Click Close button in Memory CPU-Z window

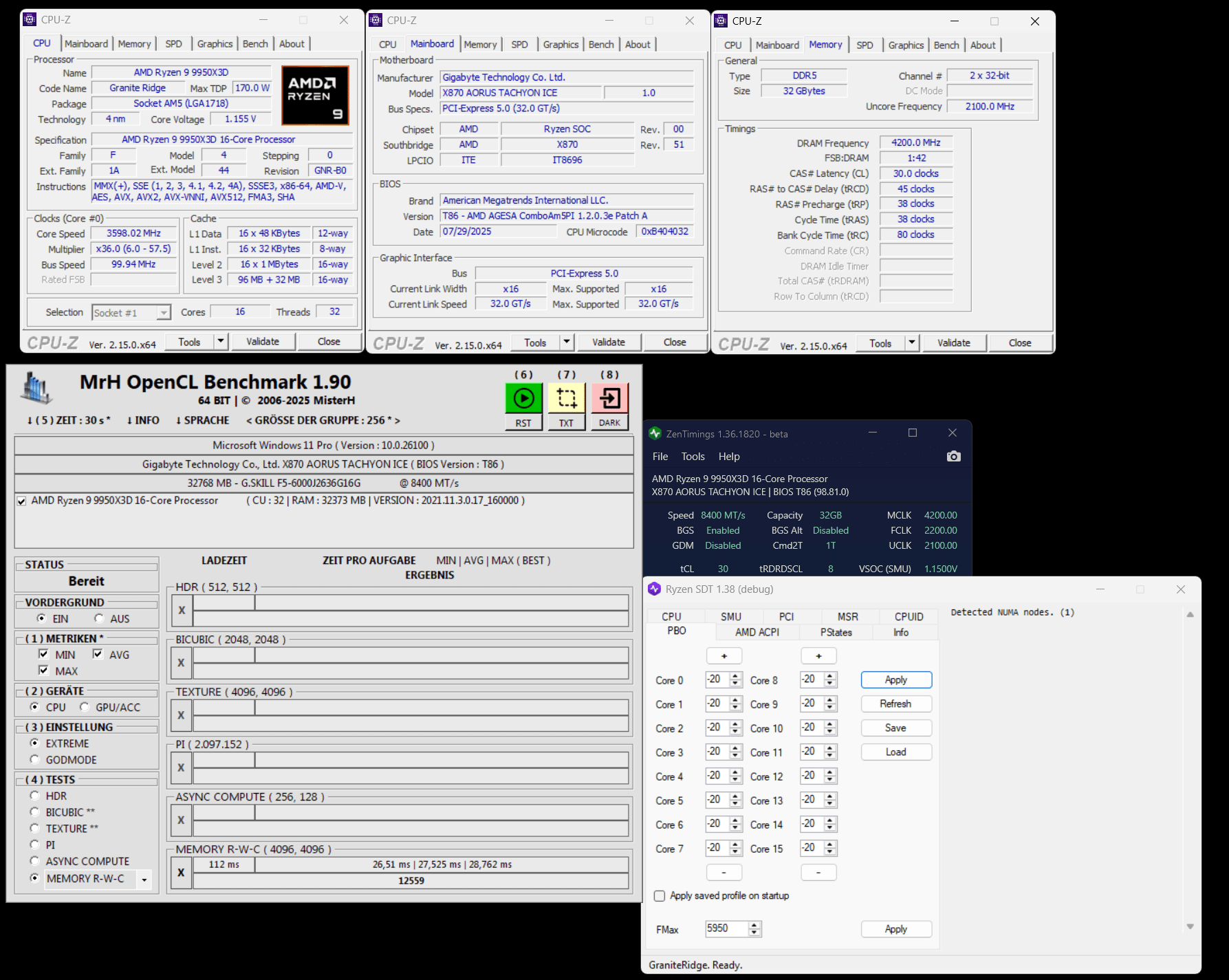(1020, 342)
